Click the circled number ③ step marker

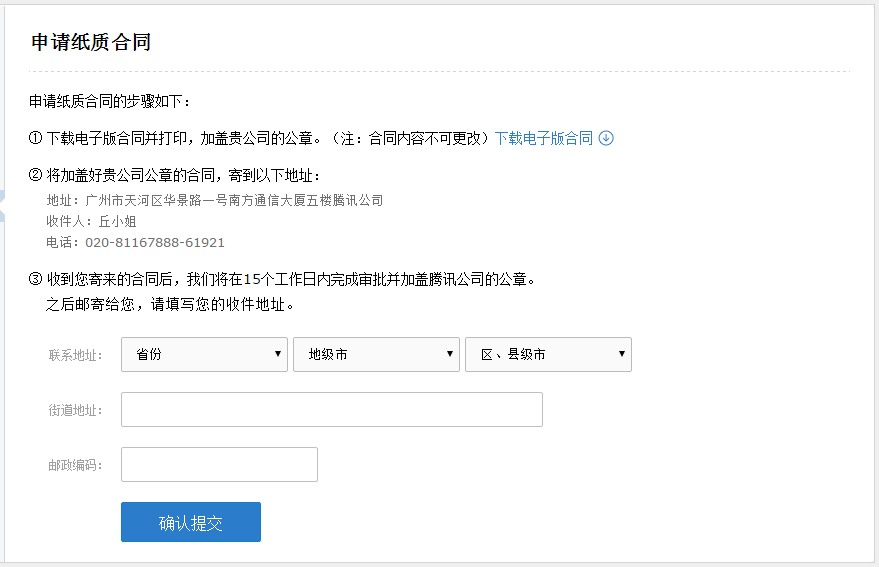(x=35, y=279)
